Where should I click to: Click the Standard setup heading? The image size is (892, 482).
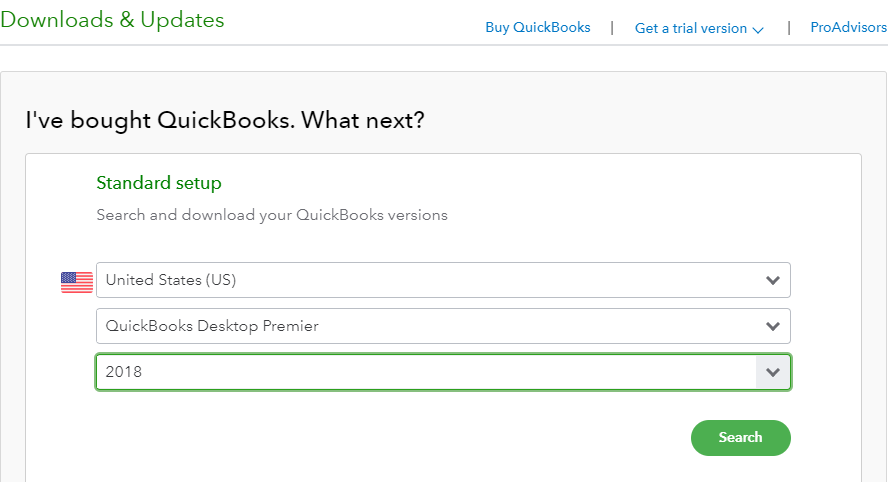159,183
